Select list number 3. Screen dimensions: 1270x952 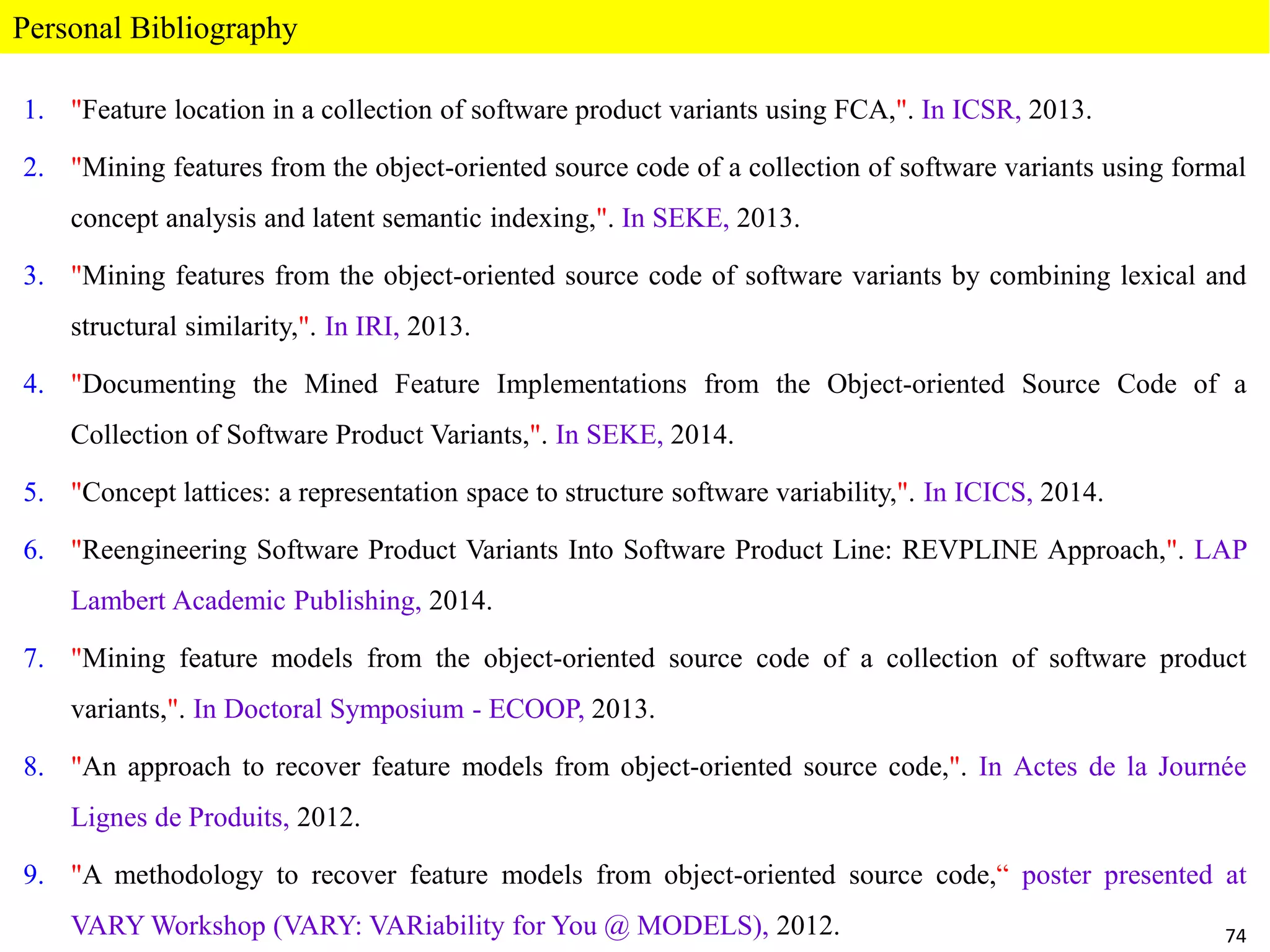click(x=34, y=276)
